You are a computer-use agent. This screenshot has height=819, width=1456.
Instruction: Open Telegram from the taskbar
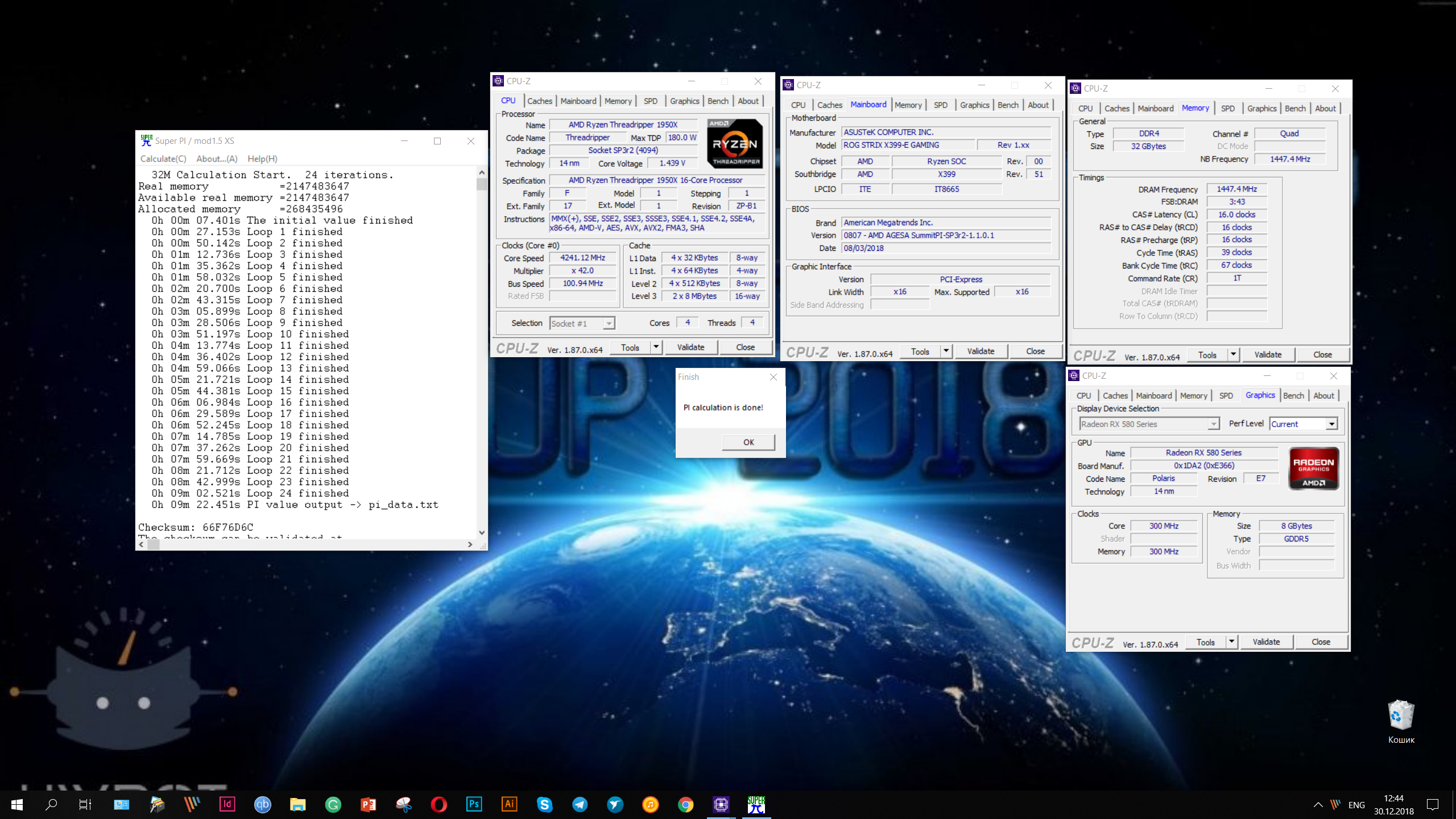tap(580, 804)
